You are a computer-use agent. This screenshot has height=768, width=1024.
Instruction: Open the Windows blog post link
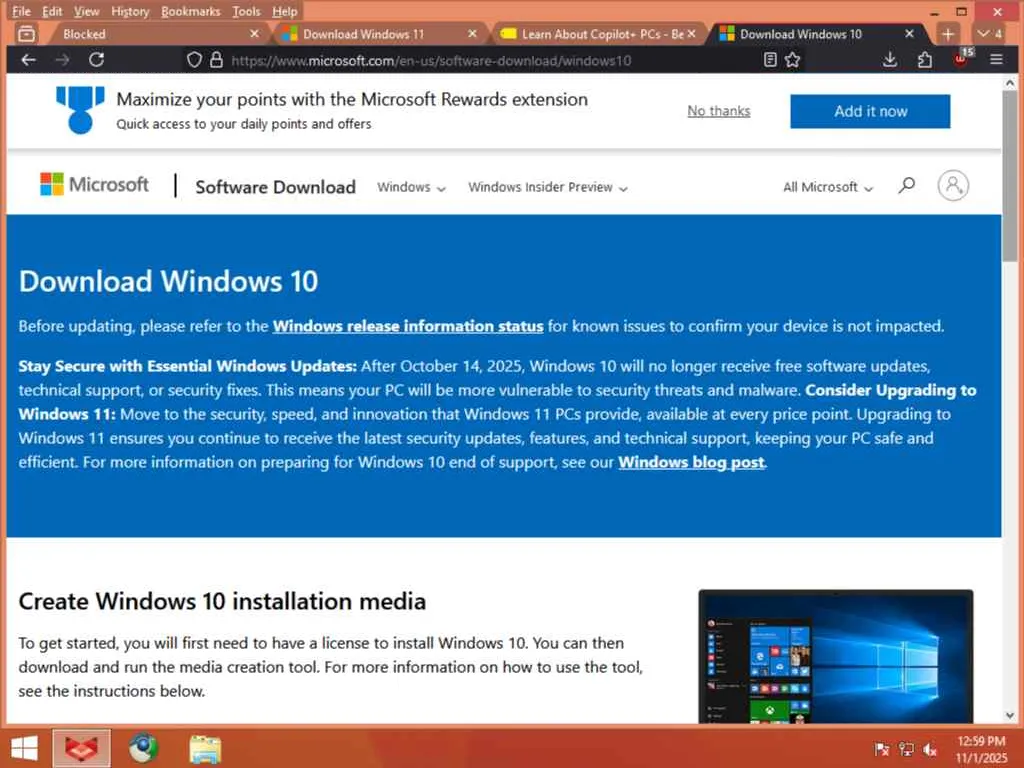coord(691,462)
